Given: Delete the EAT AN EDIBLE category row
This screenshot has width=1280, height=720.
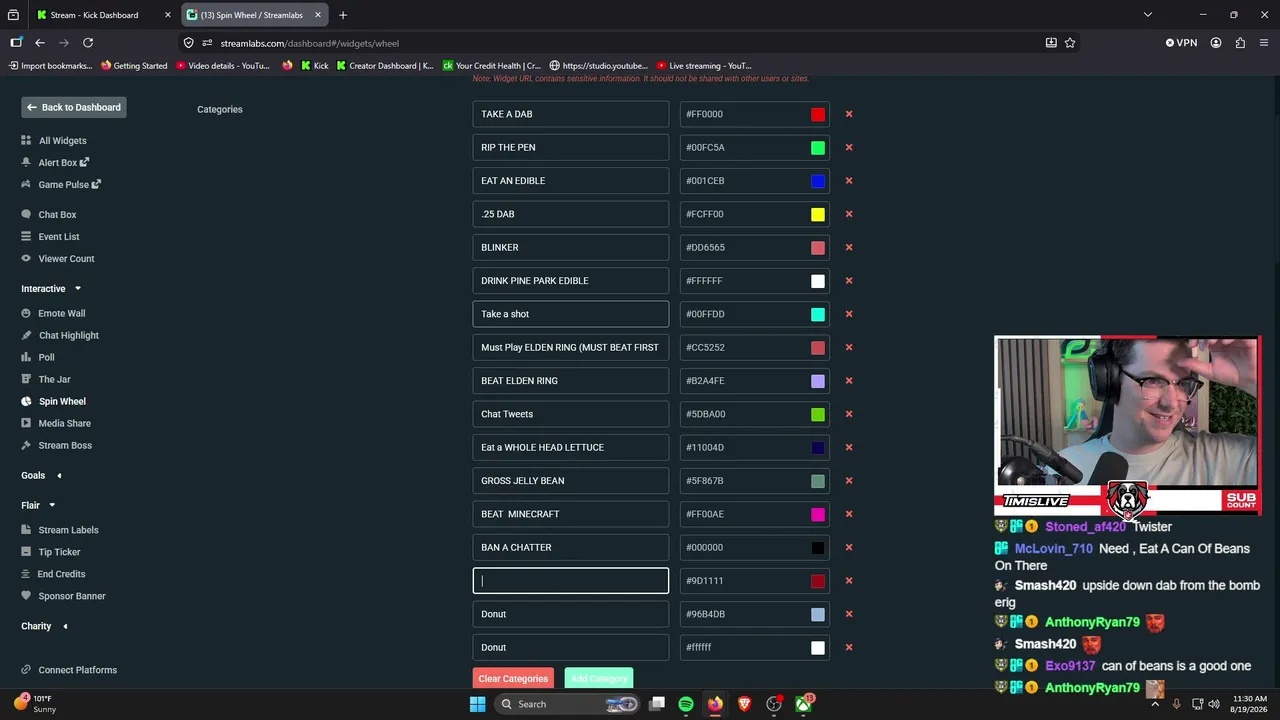Looking at the screenshot, I should coord(849,181).
